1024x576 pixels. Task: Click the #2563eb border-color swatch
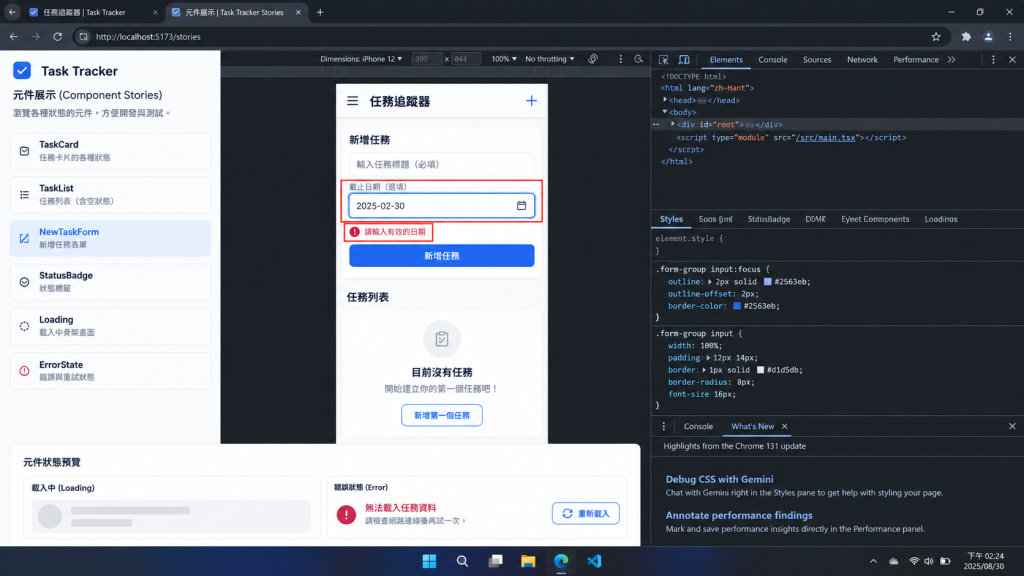[737, 306]
